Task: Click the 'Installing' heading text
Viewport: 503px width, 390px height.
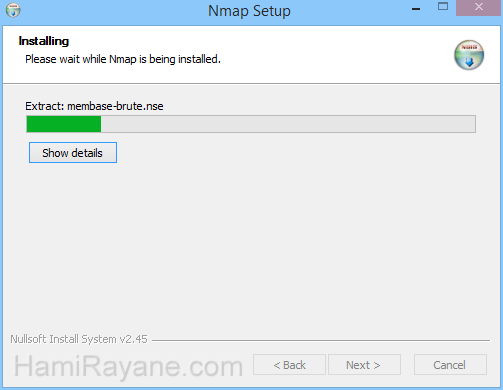Action: pyautogui.click(x=44, y=41)
